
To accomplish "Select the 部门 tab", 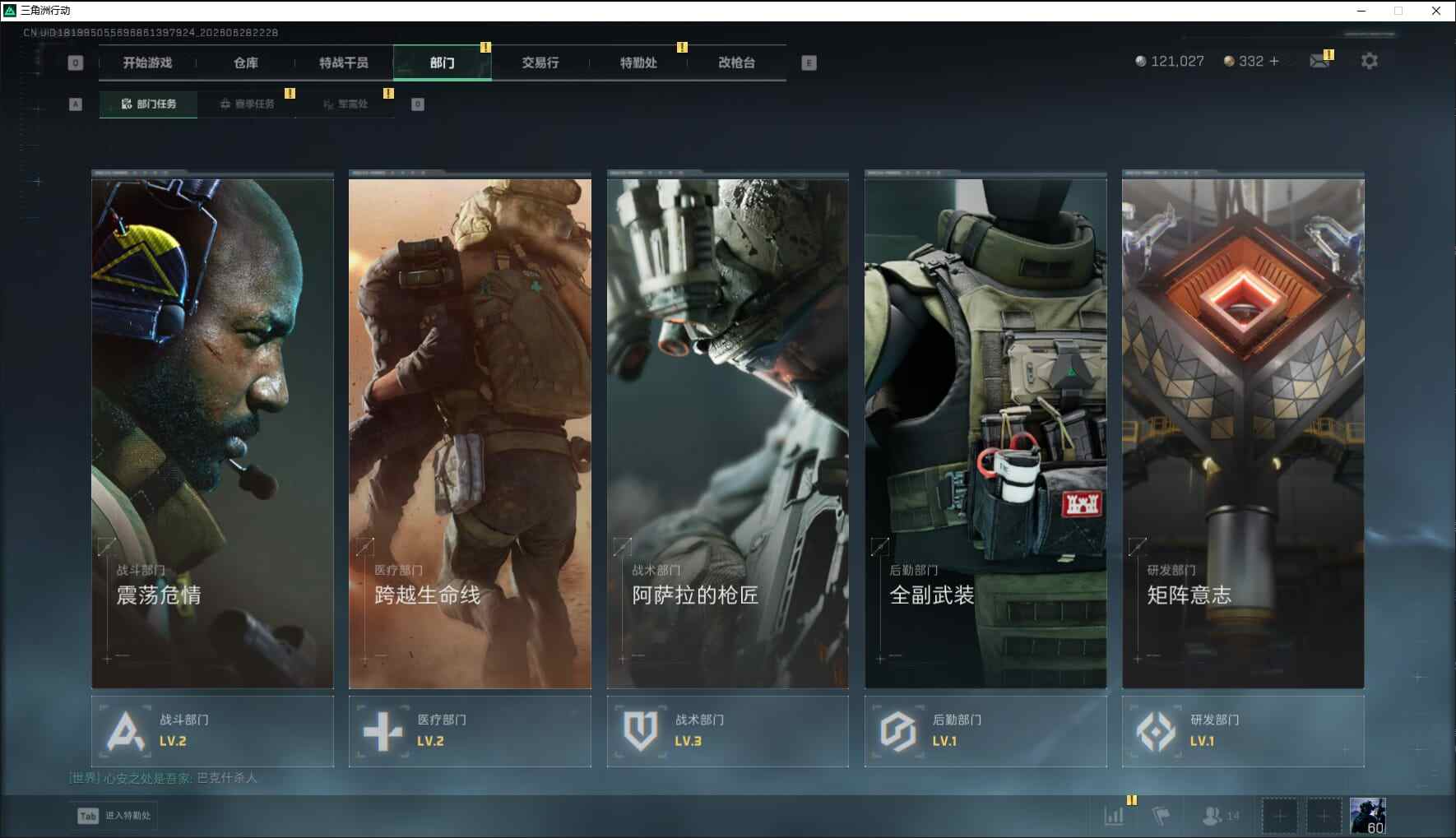I will [442, 63].
